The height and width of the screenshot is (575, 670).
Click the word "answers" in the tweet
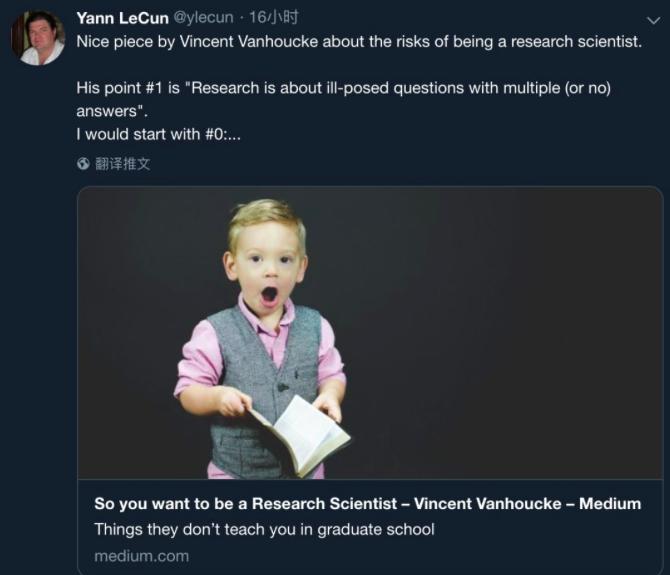pos(104,111)
